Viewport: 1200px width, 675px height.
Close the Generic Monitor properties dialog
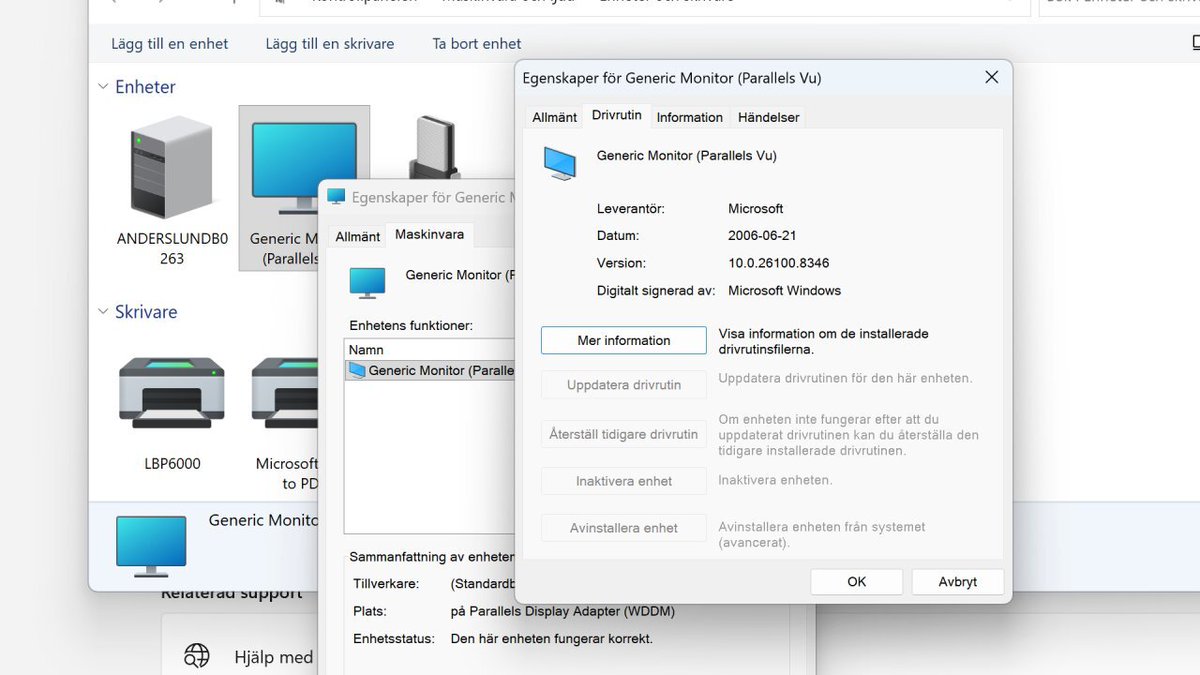991,77
